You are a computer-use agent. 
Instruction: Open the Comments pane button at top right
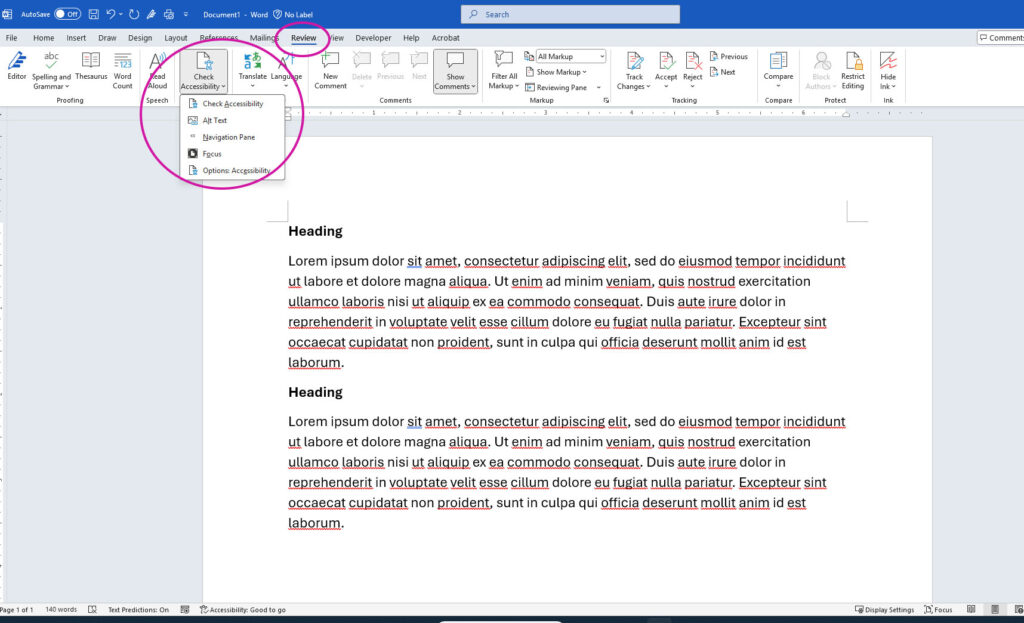1001,38
